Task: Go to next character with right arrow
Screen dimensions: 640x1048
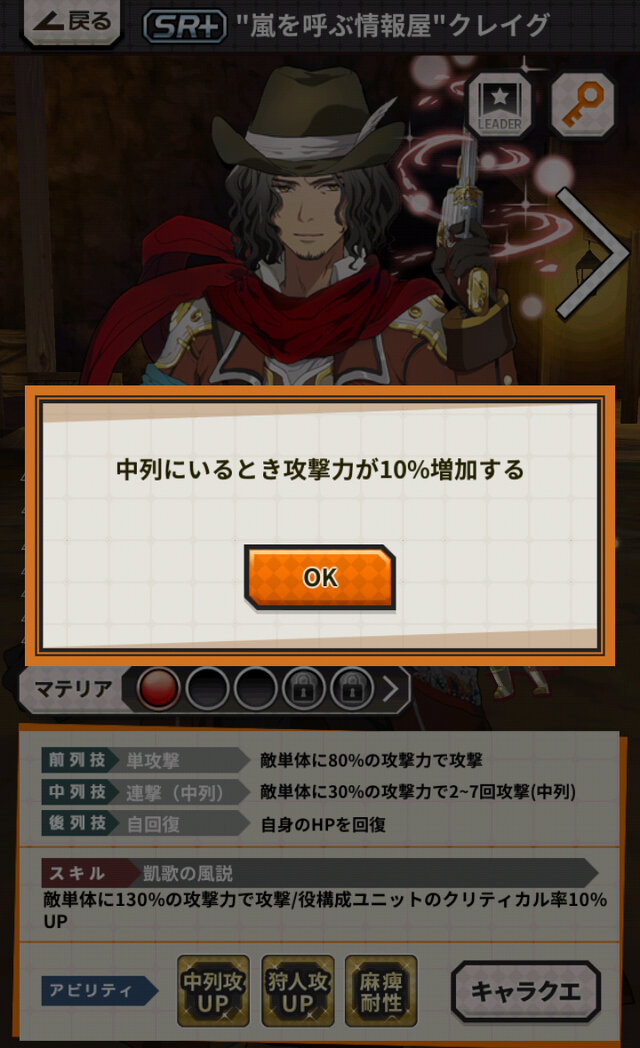Action: (x=593, y=253)
